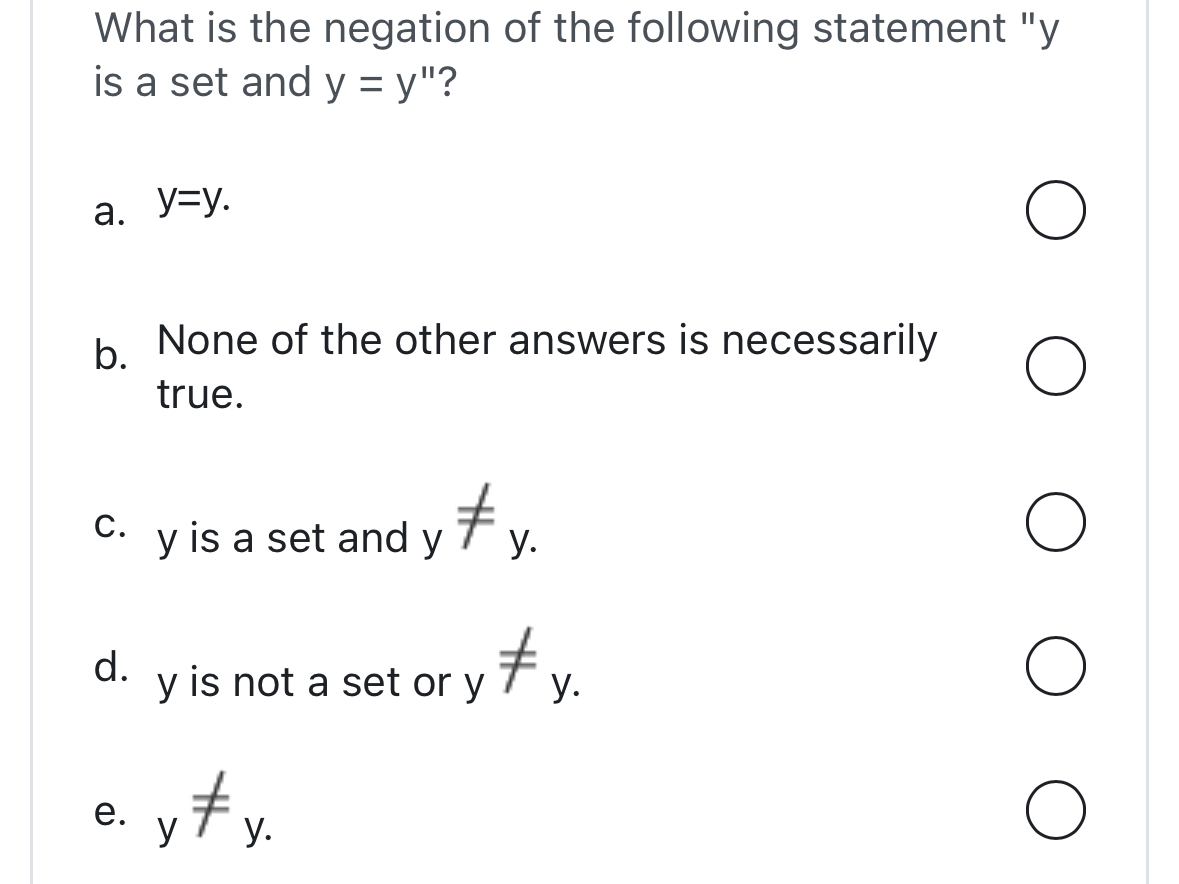This screenshot has width=1179, height=884.
Task: Select radio button for answer a
Action: pos(1055,208)
